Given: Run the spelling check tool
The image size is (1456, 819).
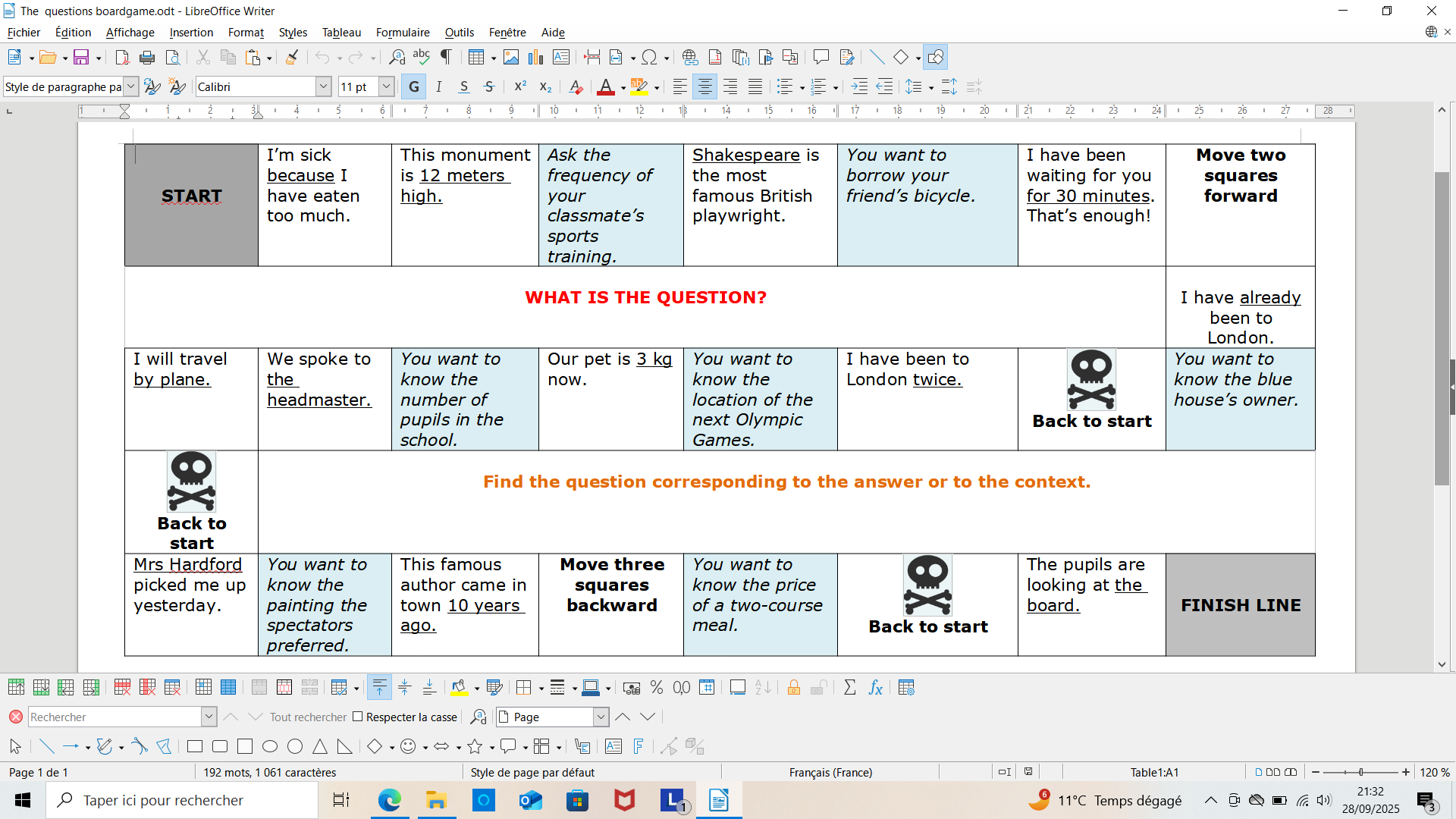Looking at the screenshot, I should click(422, 57).
